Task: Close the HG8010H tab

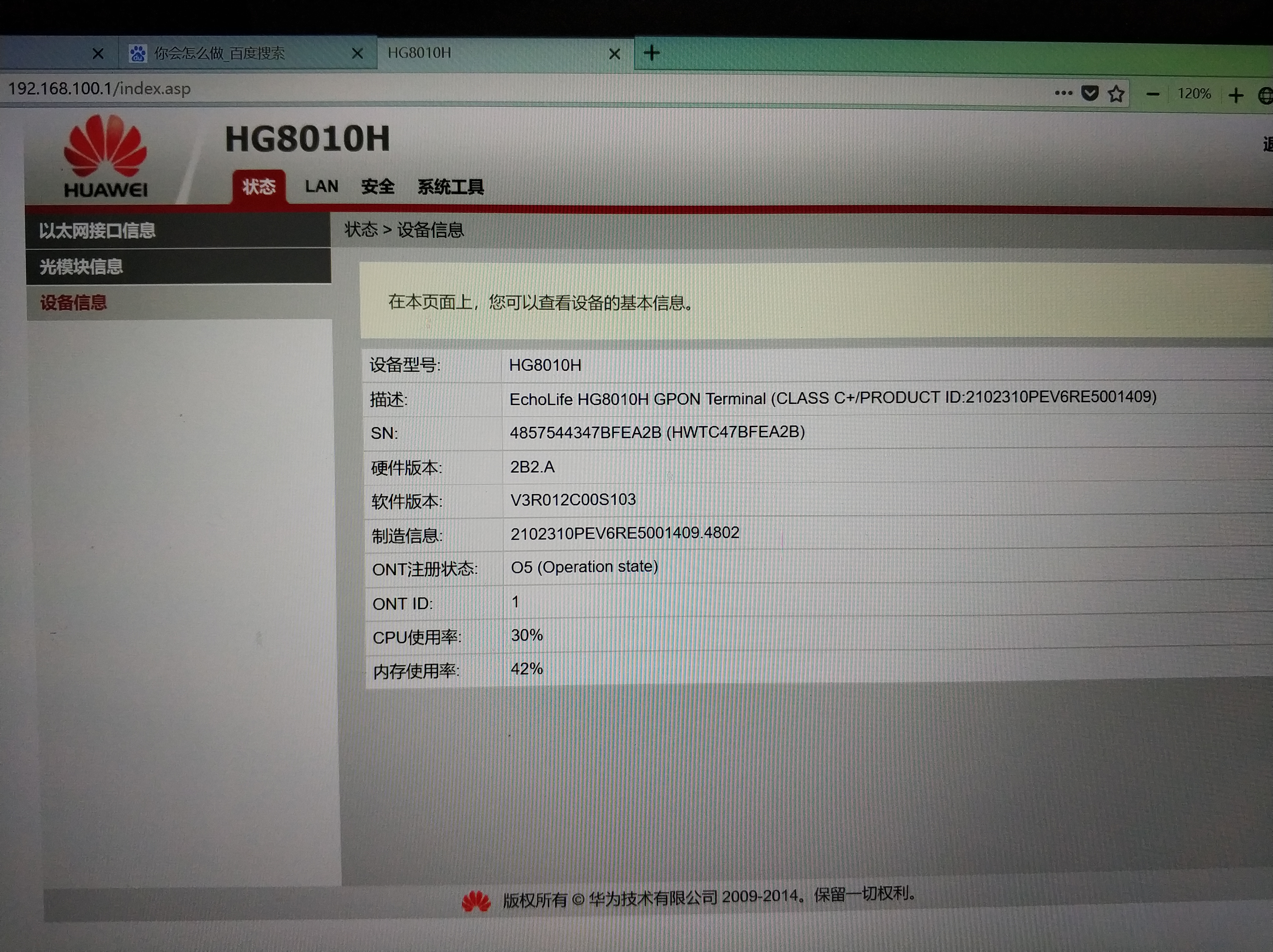Action: click(614, 54)
